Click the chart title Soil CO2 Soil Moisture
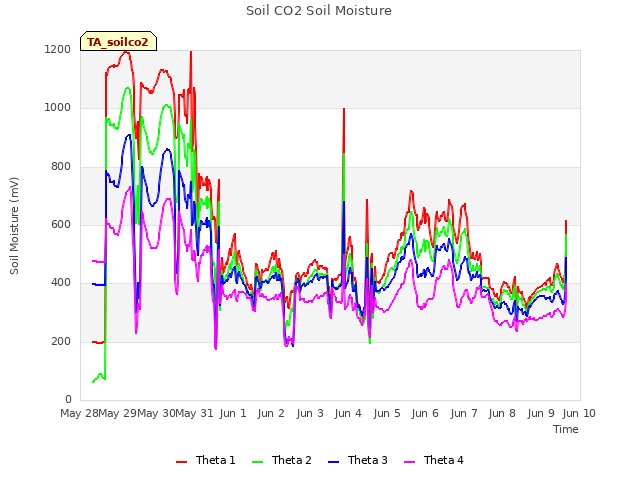 pyautogui.click(x=319, y=11)
